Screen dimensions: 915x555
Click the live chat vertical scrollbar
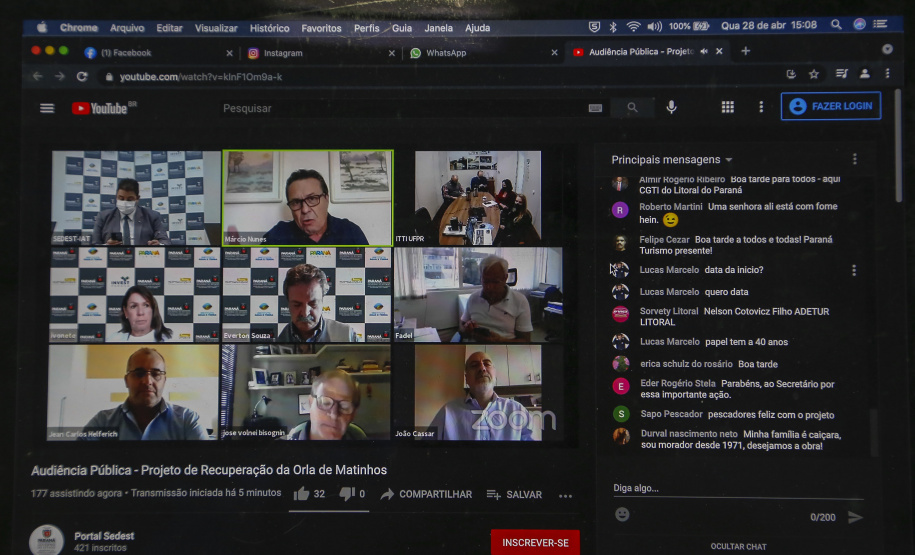(873, 430)
